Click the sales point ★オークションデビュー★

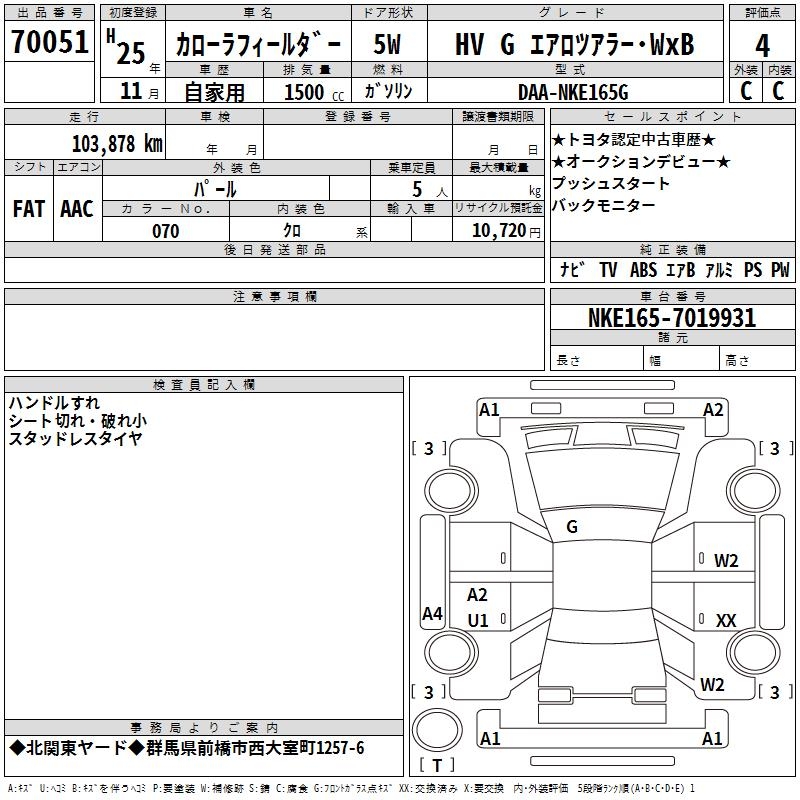pyautogui.click(x=641, y=162)
